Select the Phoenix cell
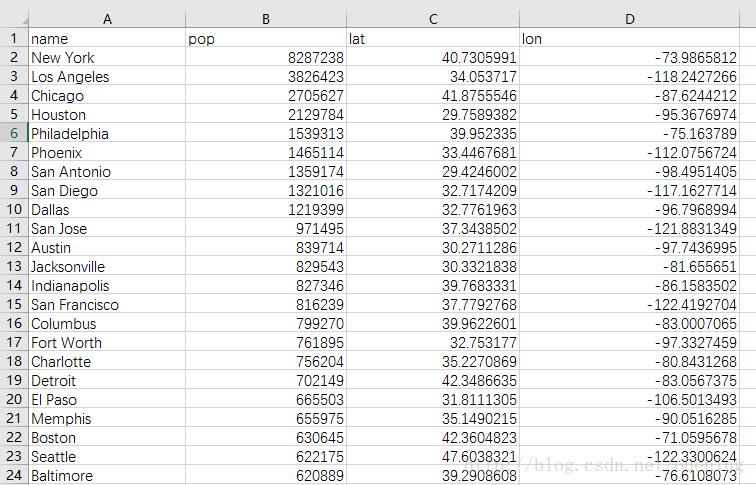Viewport: 756px width, 485px height. [x=107, y=152]
